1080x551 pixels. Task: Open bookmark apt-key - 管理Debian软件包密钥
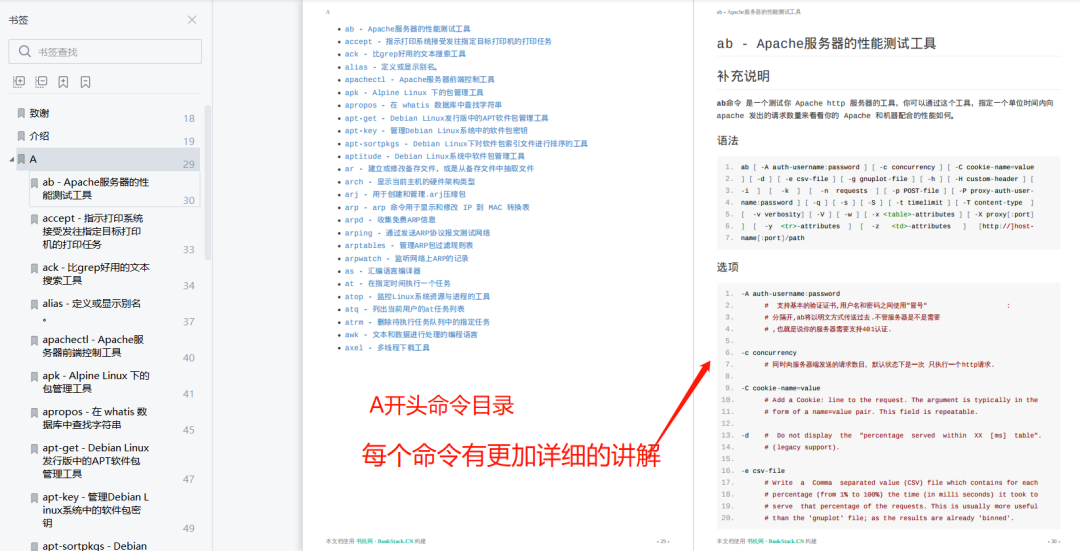click(x=95, y=510)
